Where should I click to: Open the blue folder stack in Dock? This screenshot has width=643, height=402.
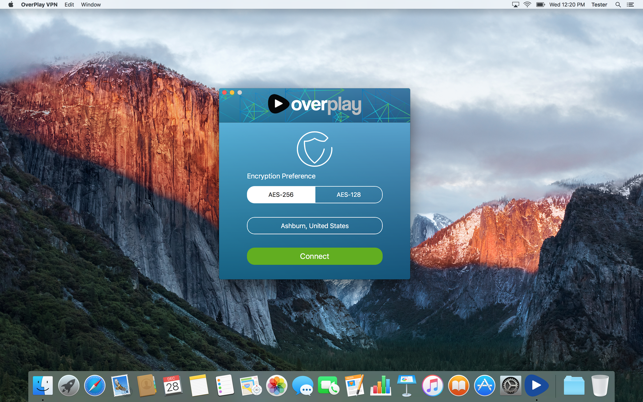click(x=574, y=386)
